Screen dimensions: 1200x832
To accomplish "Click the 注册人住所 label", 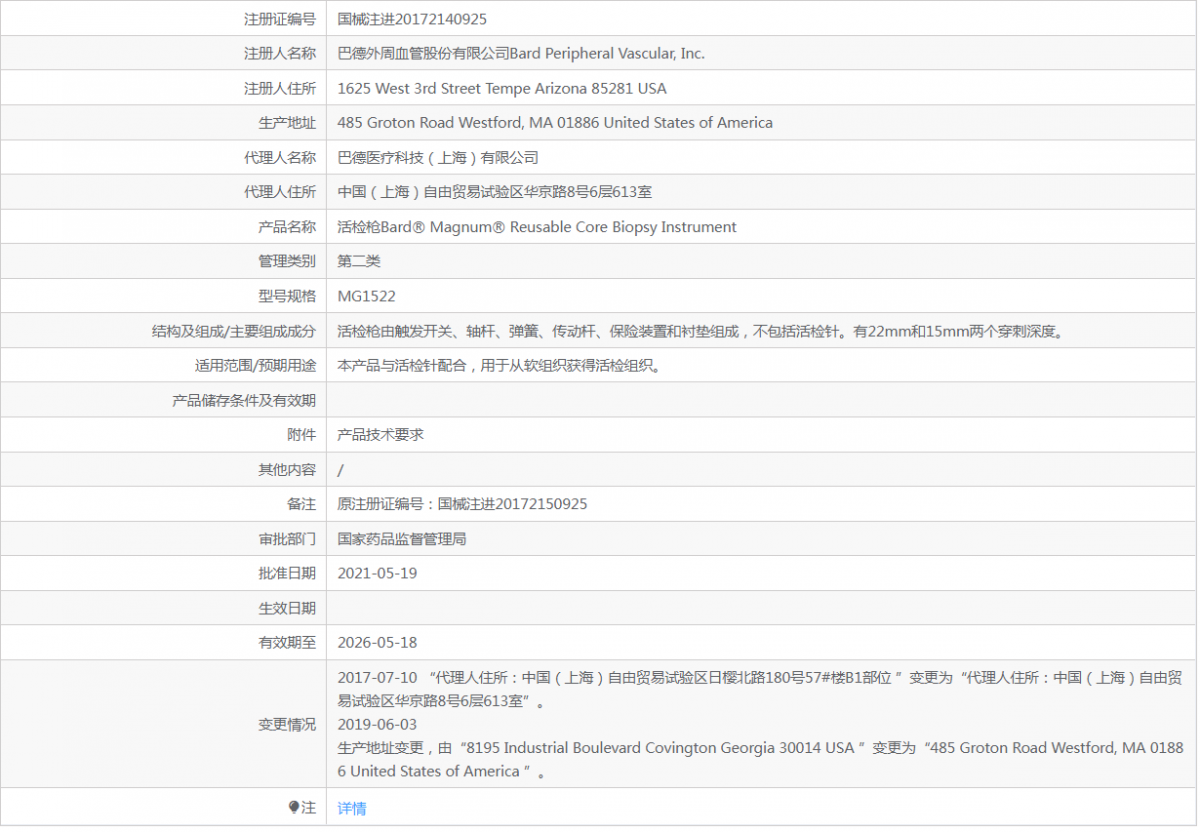I will click(x=280, y=88).
